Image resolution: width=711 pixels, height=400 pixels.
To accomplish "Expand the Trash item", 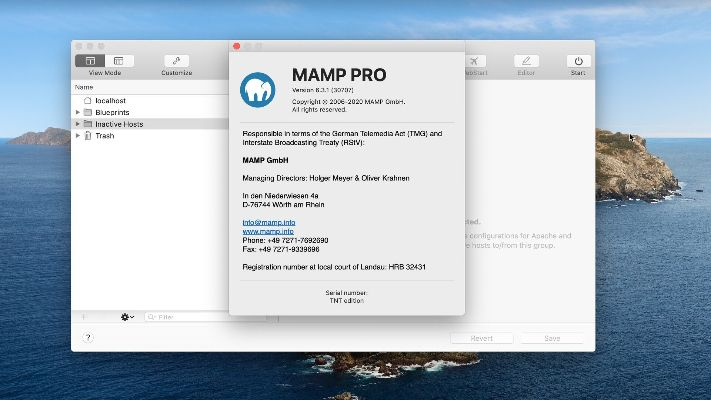I will click(x=78, y=136).
